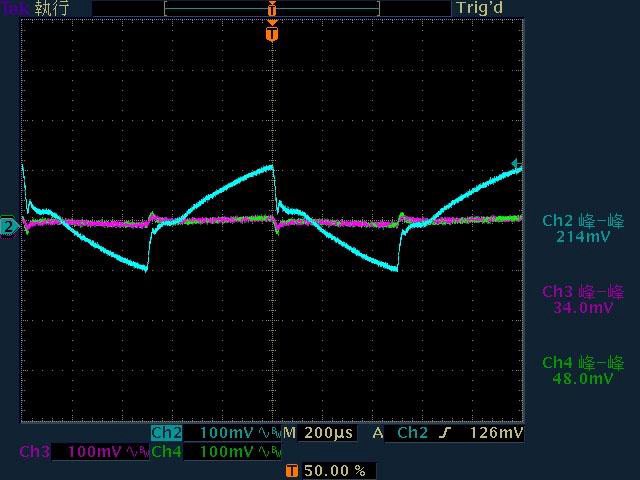640x480 pixels.
Task: Click the orange T icon beside 50.00 %
Action: (x=291, y=470)
